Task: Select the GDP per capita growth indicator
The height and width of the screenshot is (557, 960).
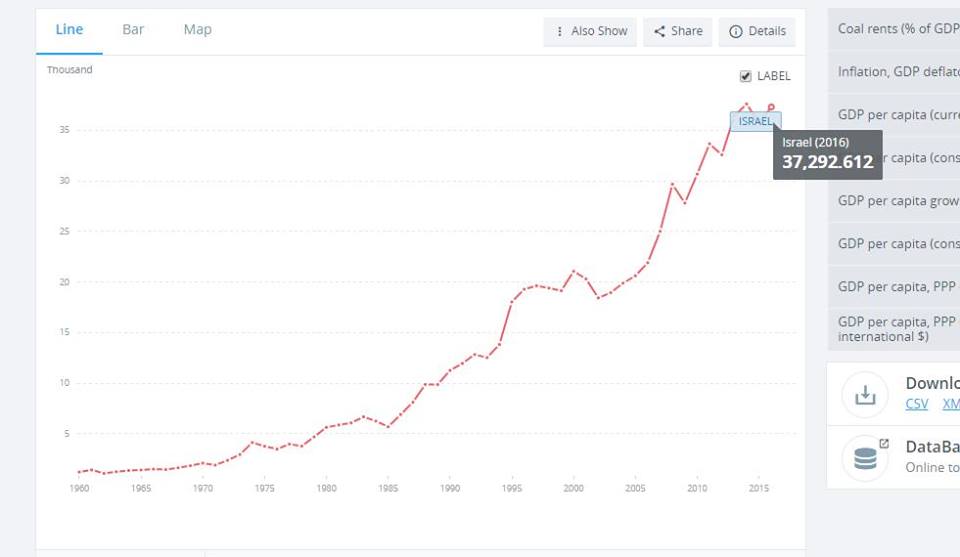Action: click(897, 200)
